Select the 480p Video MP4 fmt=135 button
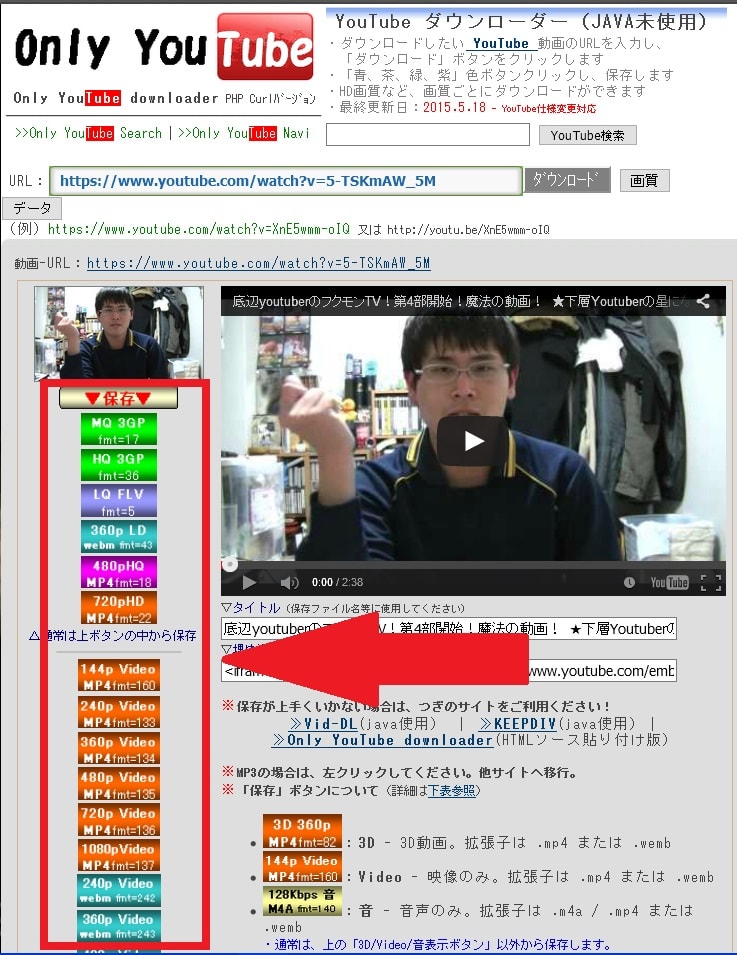The width and height of the screenshot is (737, 955). pyautogui.click(x=119, y=784)
